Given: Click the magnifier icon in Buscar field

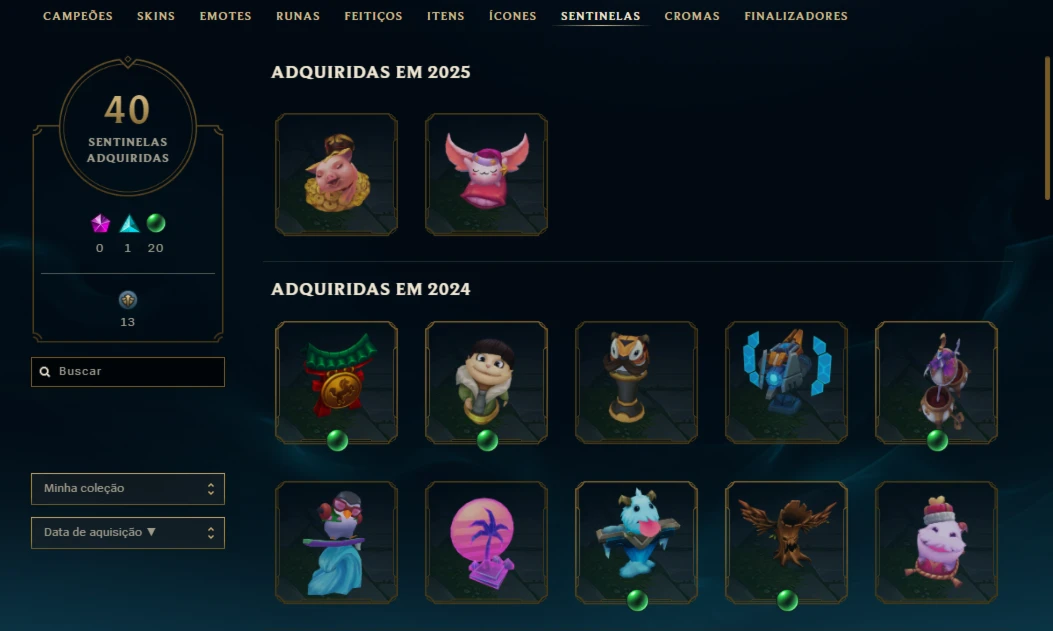Looking at the screenshot, I should [x=45, y=372].
